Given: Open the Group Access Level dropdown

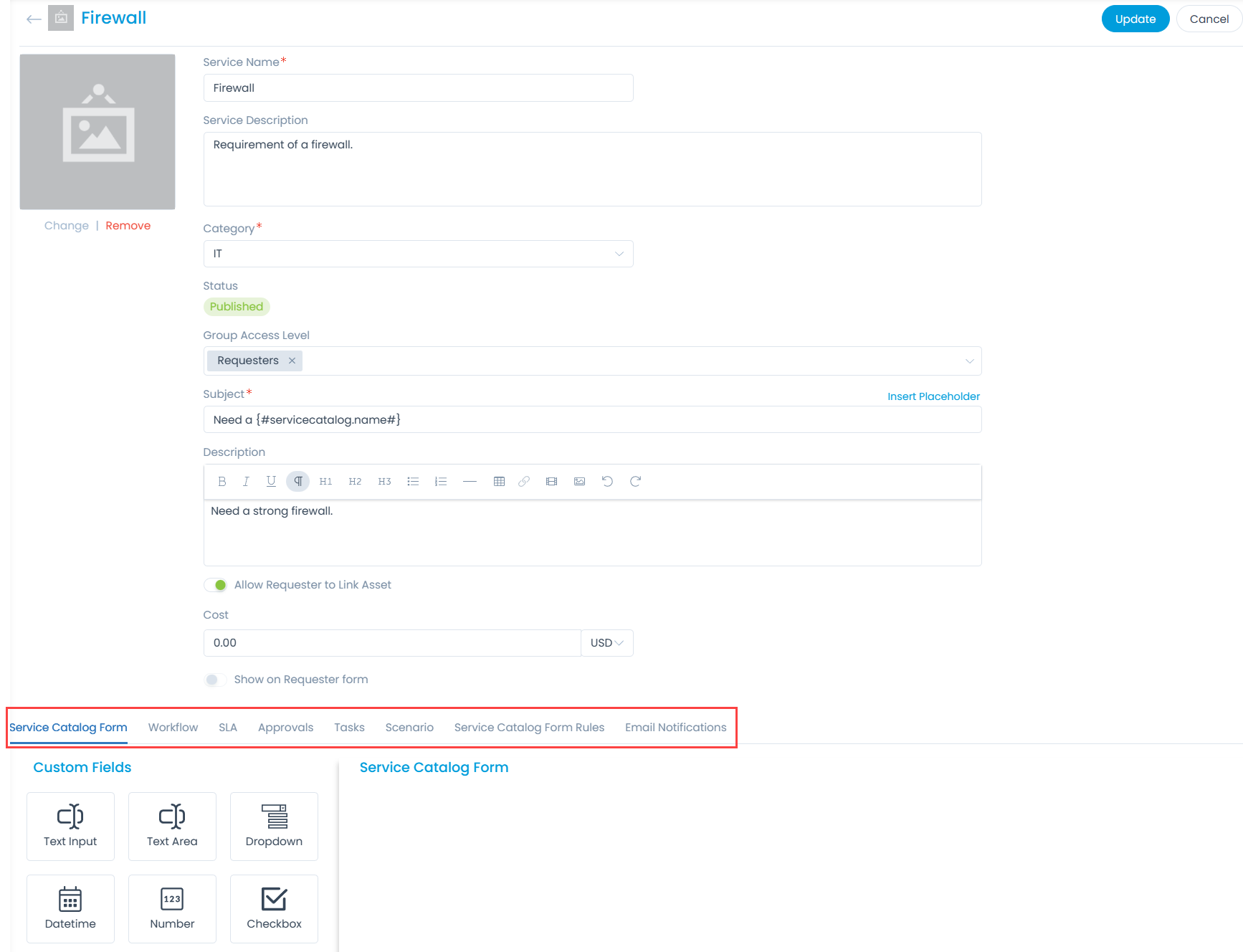Looking at the screenshot, I should click(969, 361).
